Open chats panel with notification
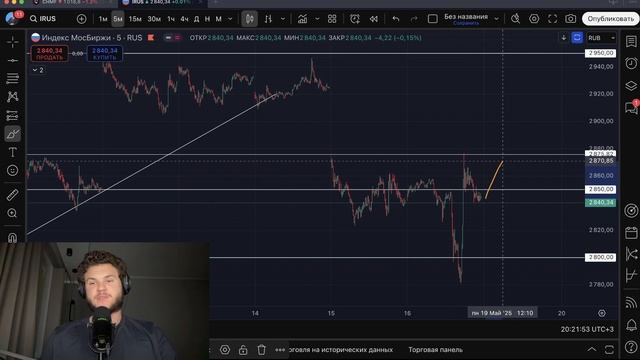640x360 pixels. (631, 107)
